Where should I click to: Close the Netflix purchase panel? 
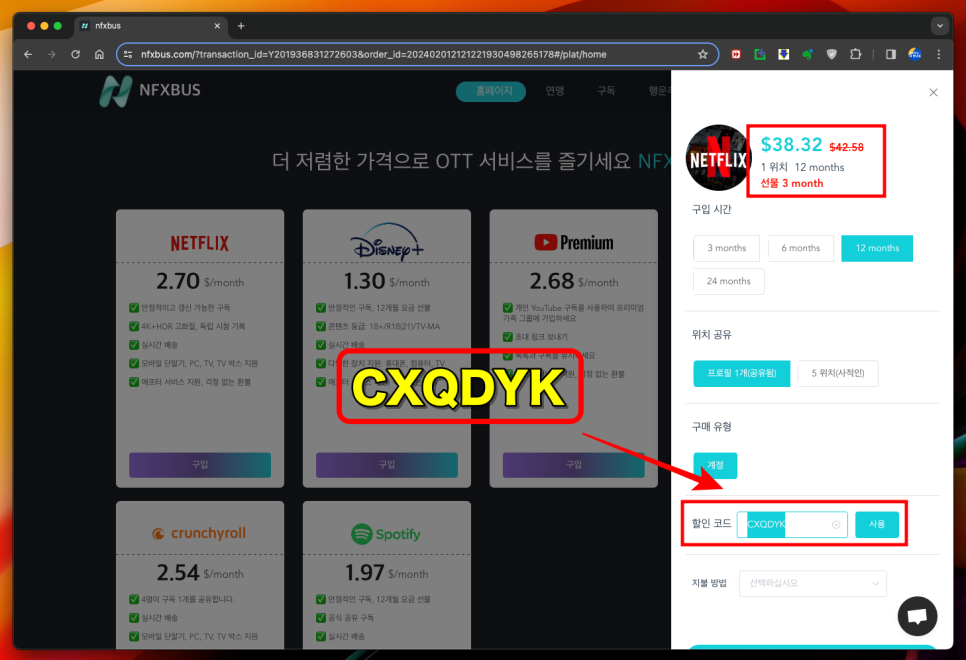[x=933, y=92]
